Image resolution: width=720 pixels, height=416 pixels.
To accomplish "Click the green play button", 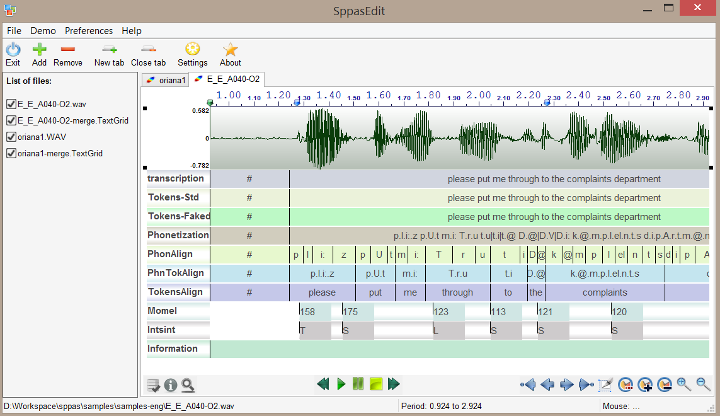I will (341, 384).
